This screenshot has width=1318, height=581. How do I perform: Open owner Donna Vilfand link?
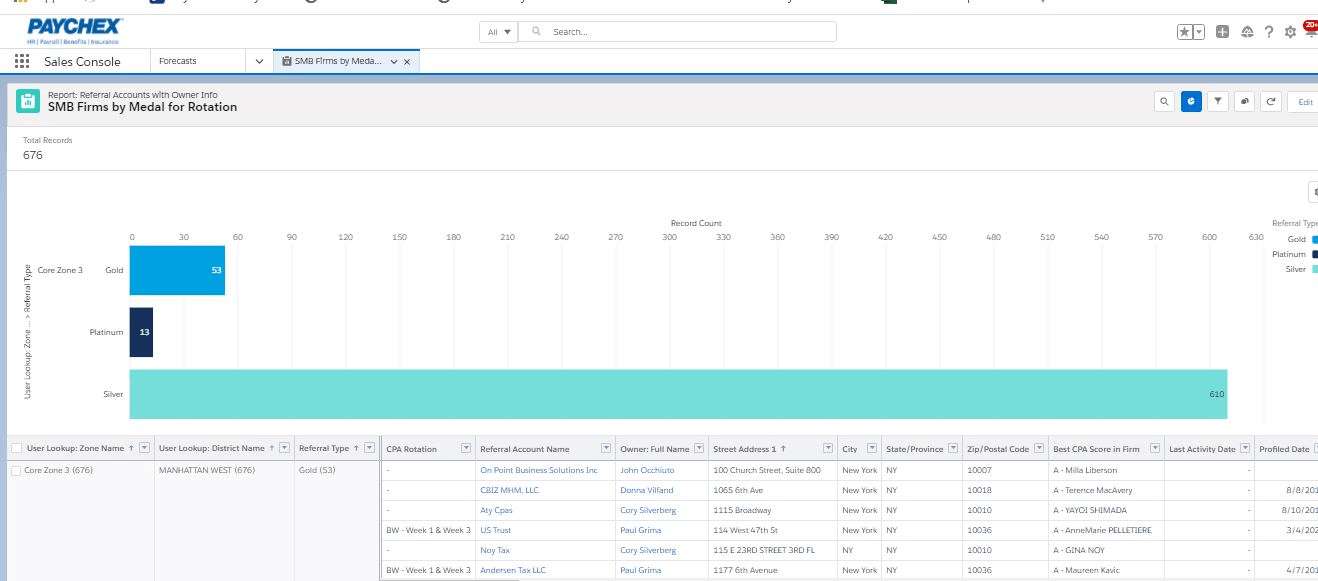click(647, 490)
